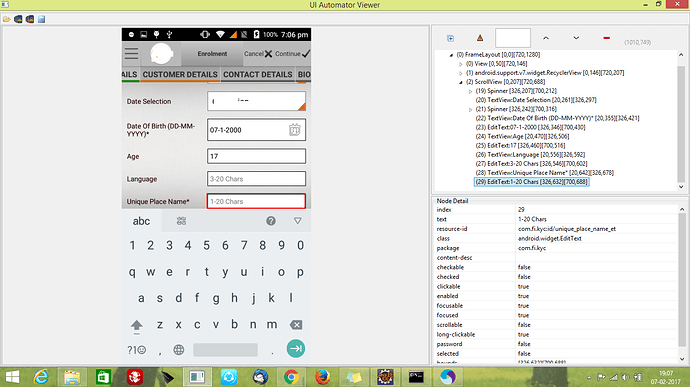Expand all nodes with the plus icon
The image size is (690, 387).
tap(450, 38)
